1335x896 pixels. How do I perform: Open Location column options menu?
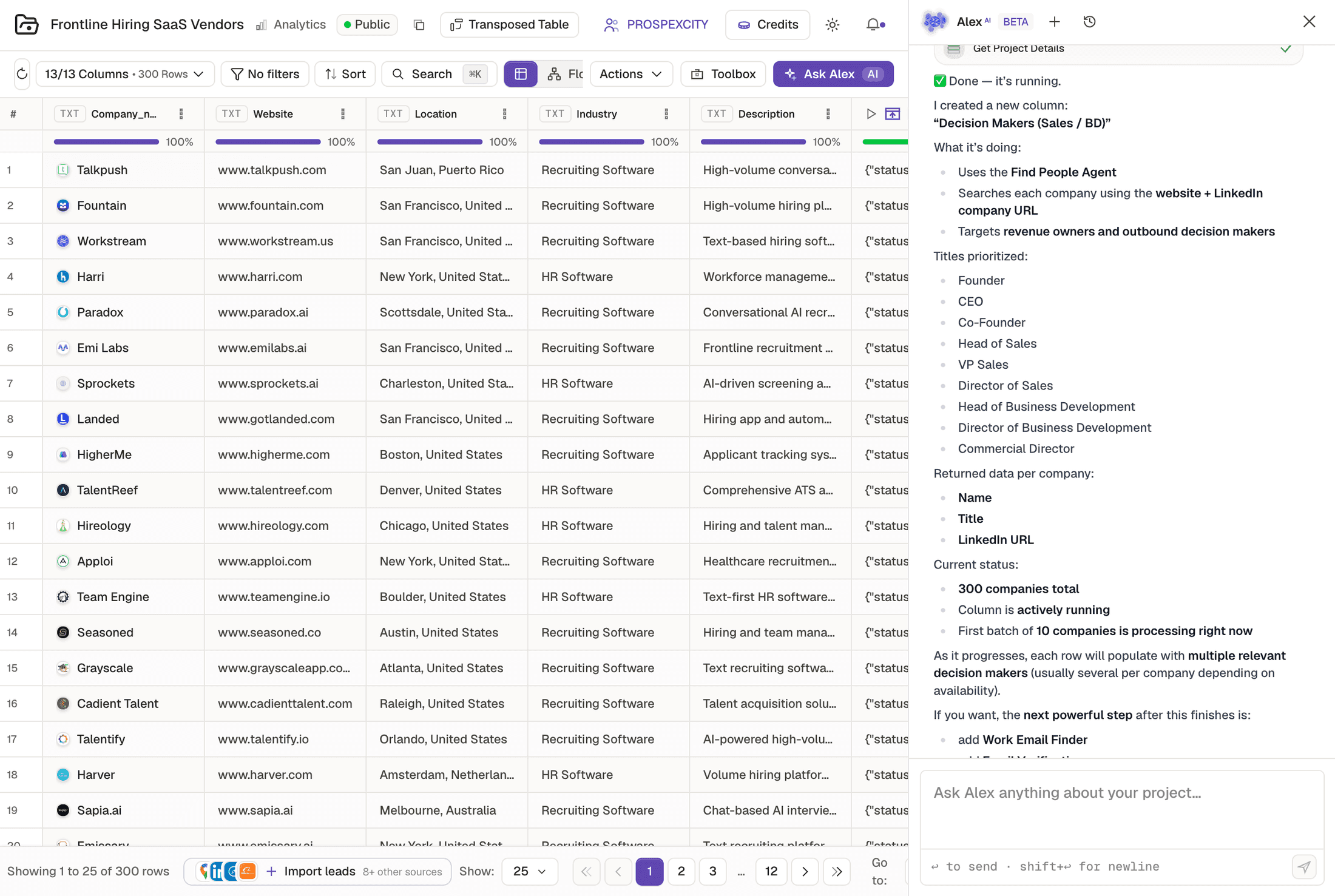504,114
